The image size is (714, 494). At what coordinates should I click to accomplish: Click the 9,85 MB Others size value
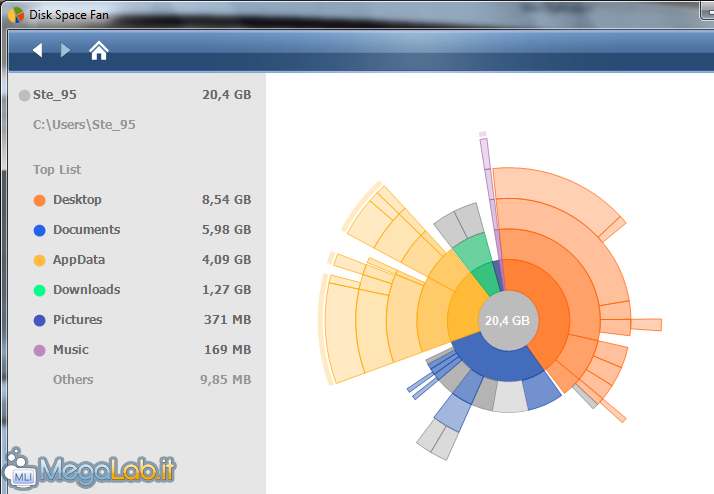(226, 380)
